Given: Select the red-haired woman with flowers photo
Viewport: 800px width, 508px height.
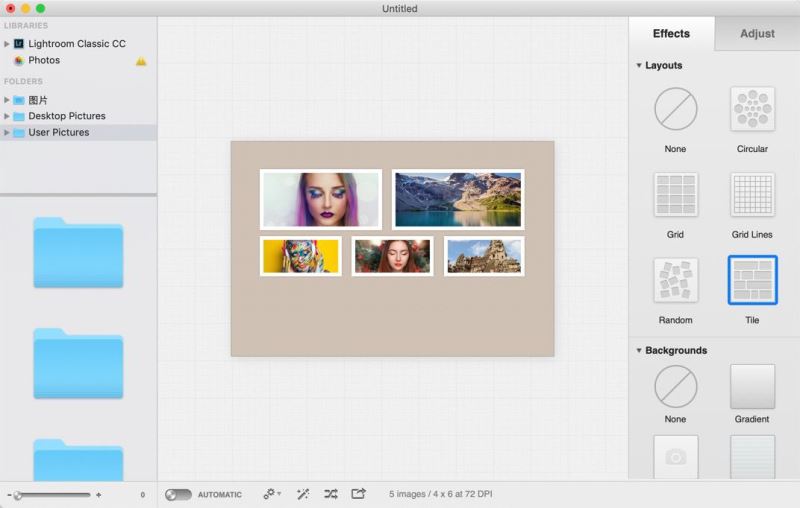Looking at the screenshot, I should click(392, 256).
